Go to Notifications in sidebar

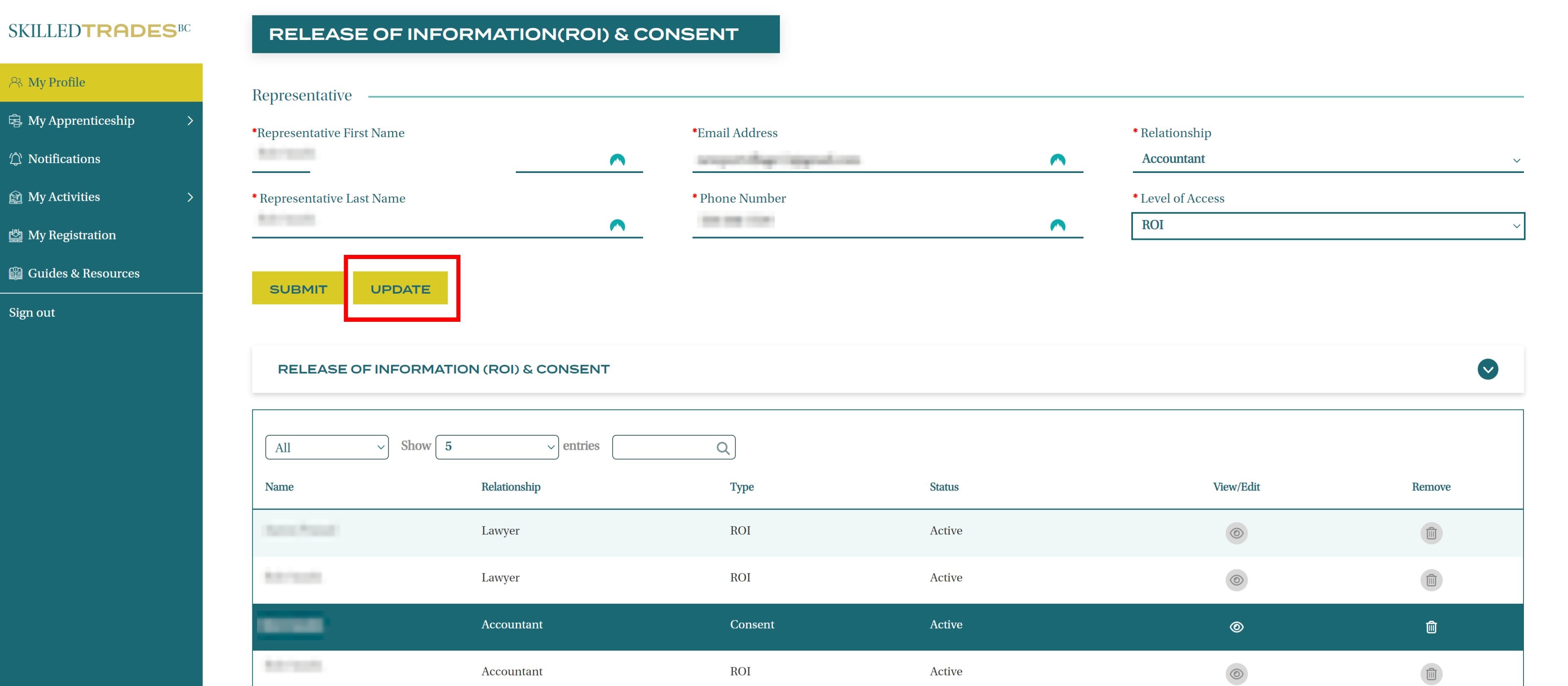(64, 159)
